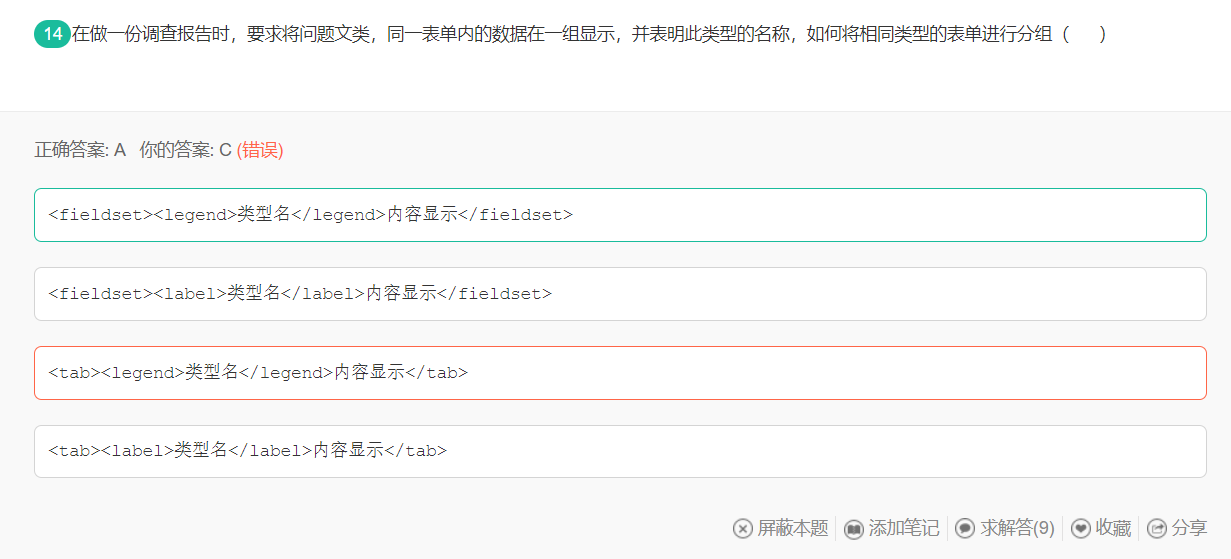Viewport: 1231px width, 559px height.
Task: Open the 求解答(9) answers link
Action: click(x=1017, y=528)
